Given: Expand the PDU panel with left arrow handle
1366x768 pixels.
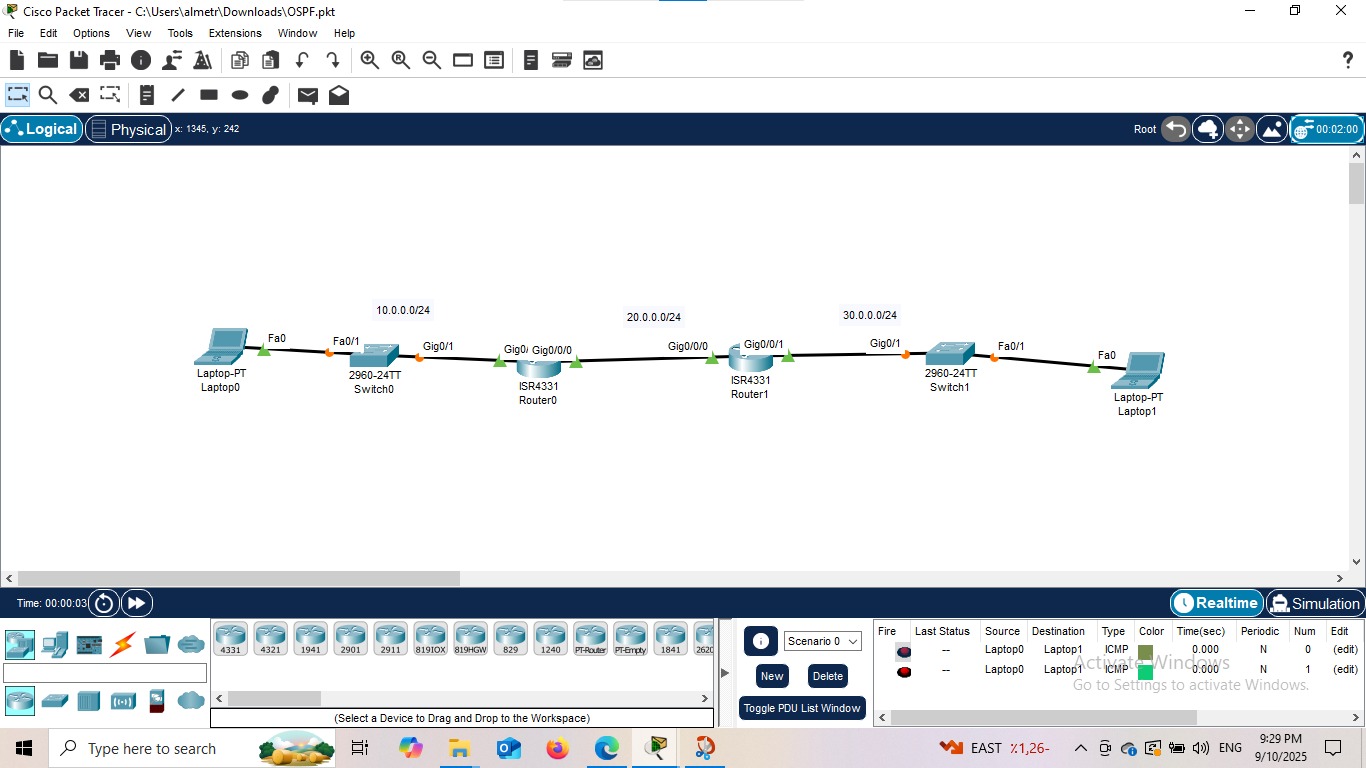Looking at the screenshot, I should pos(726,673).
